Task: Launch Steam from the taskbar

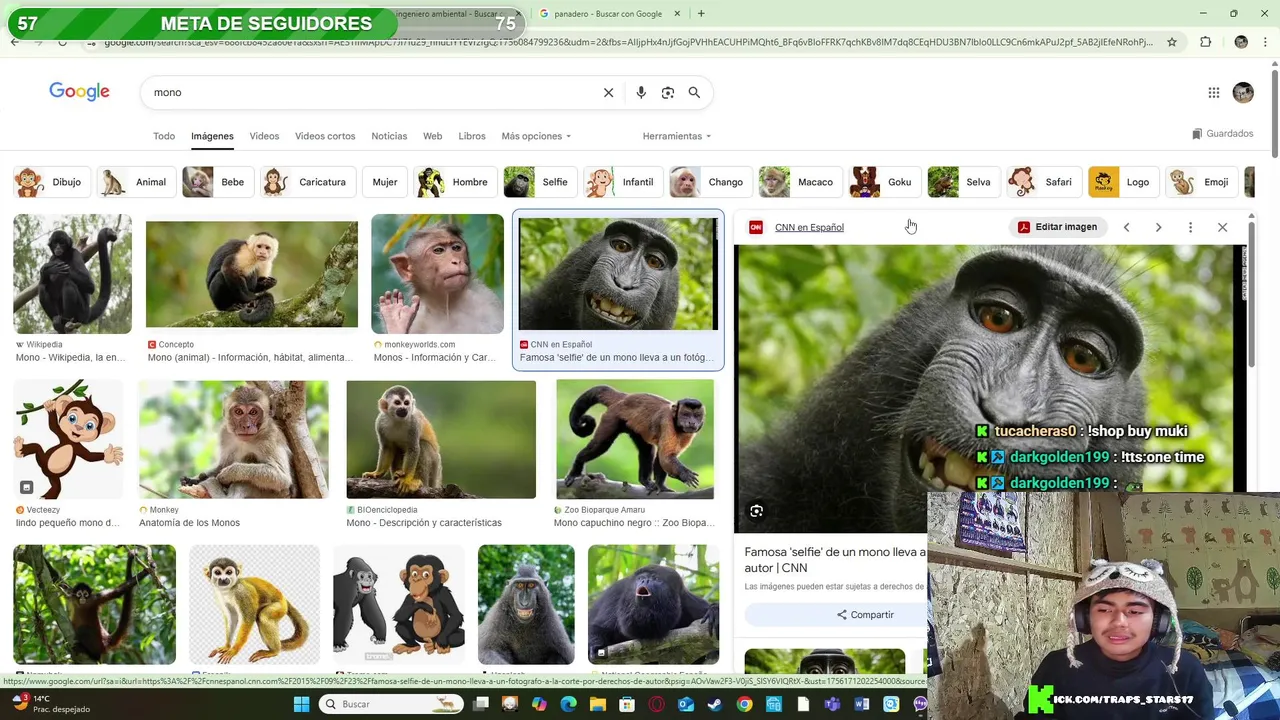Action: (715, 704)
